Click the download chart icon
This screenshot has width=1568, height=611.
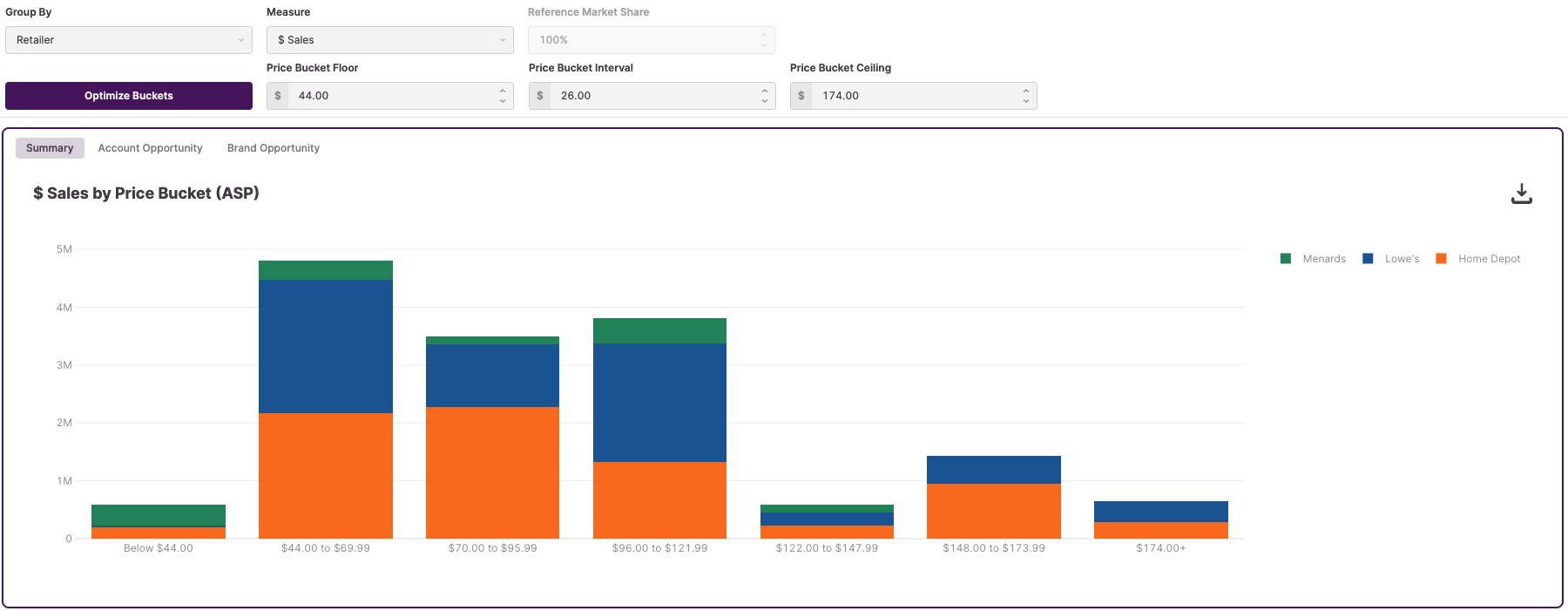pyautogui.click(x=1521, y=193)
